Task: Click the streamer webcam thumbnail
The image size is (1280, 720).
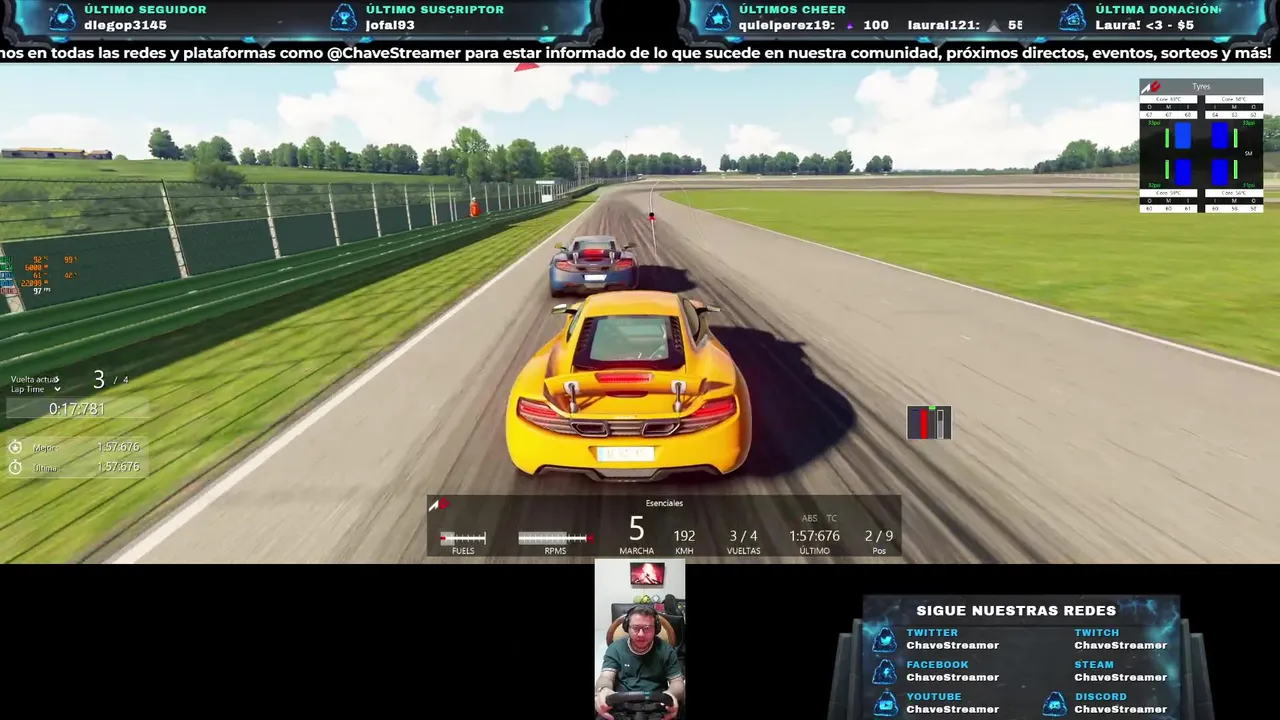Action: 640,639
